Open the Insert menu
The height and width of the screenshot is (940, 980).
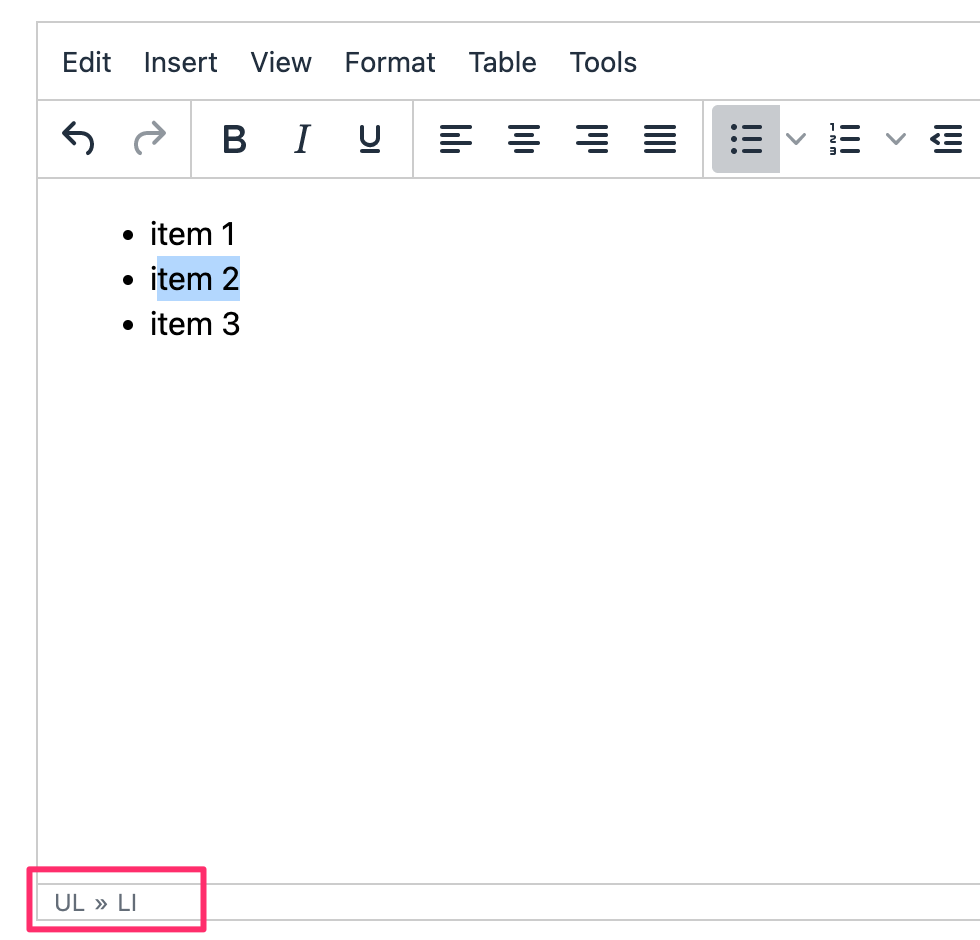click(x=180, y=63)
